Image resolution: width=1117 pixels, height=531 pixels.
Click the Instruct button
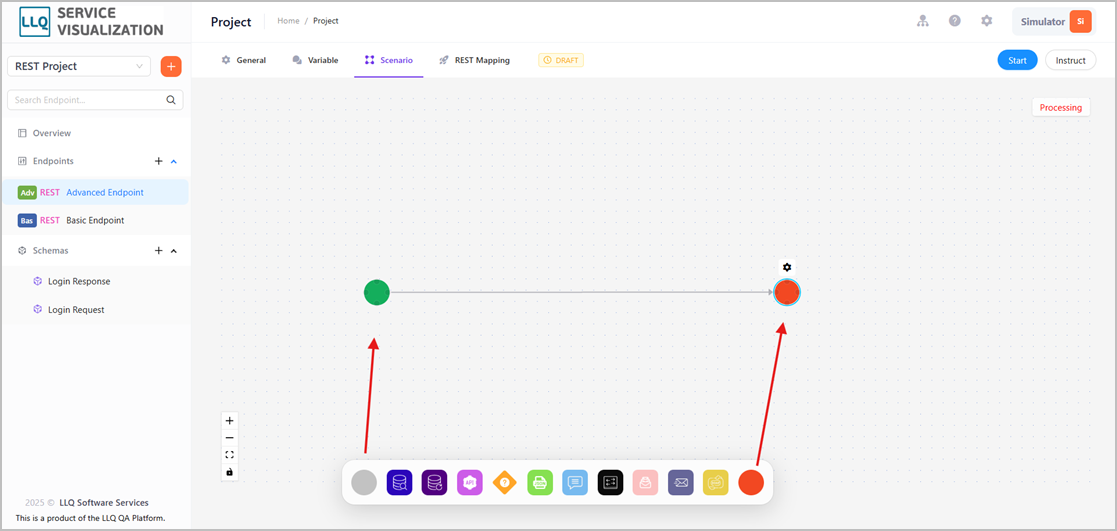(x=1071, y=61)
